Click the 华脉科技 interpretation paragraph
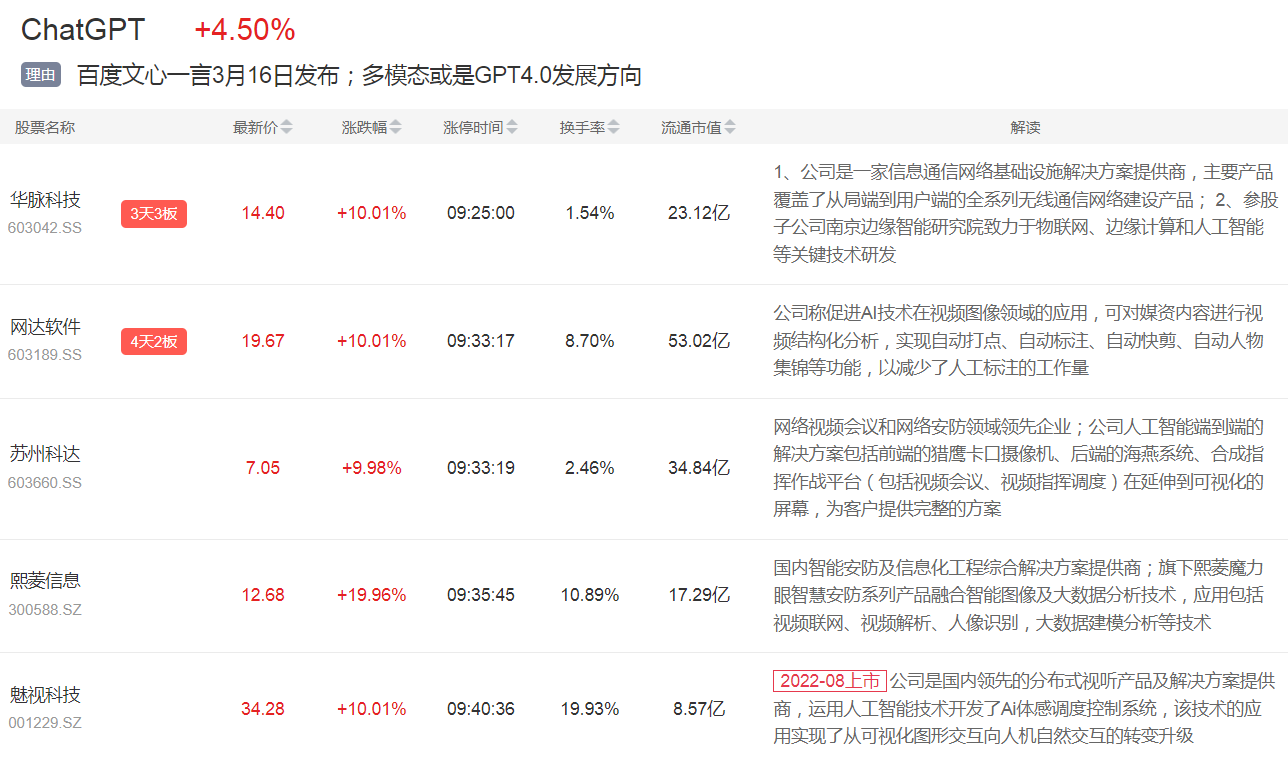 click(x=1025, y=213)
